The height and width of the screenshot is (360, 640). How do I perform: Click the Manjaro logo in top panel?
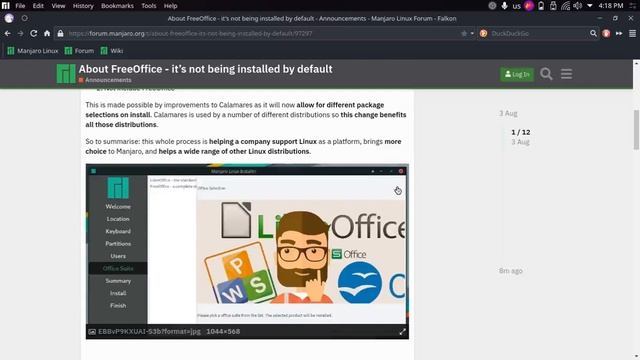[5, 6]
